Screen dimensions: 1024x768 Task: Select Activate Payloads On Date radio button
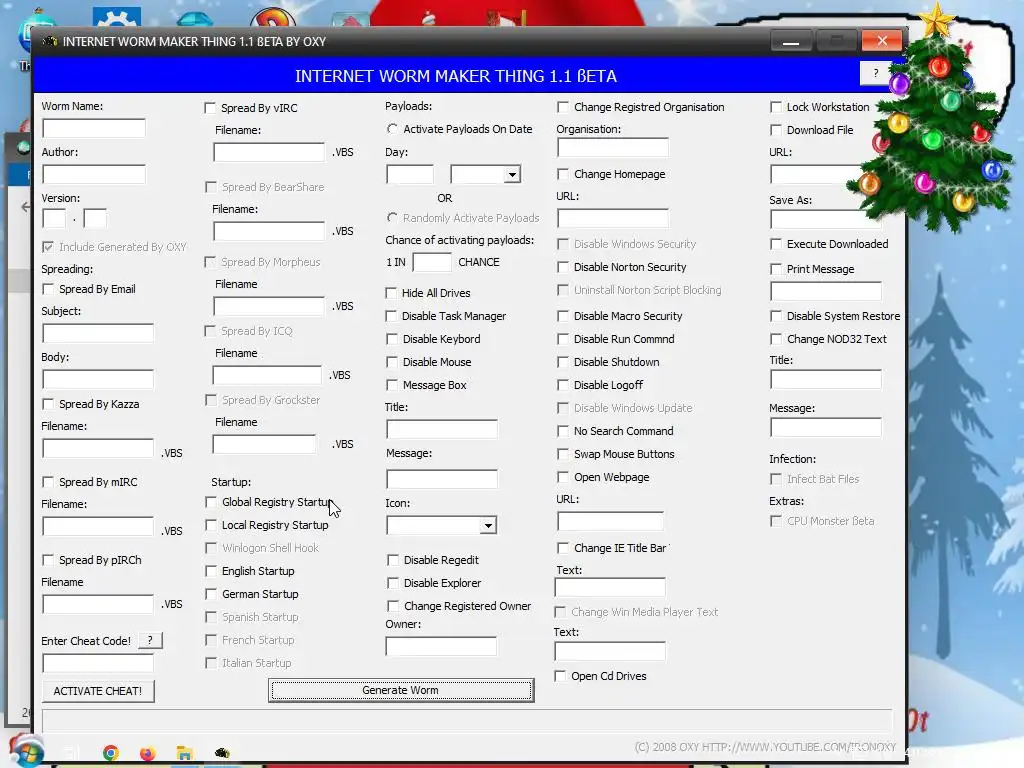[392, 129]
